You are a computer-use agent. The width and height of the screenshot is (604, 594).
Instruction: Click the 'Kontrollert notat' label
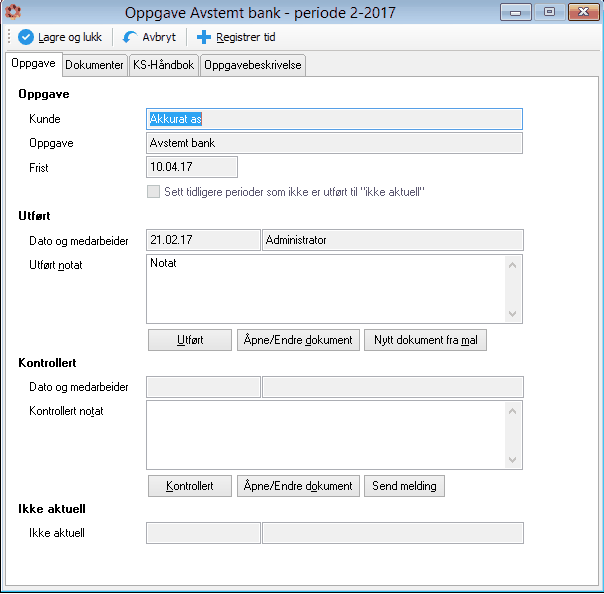[x=66, y=411]
